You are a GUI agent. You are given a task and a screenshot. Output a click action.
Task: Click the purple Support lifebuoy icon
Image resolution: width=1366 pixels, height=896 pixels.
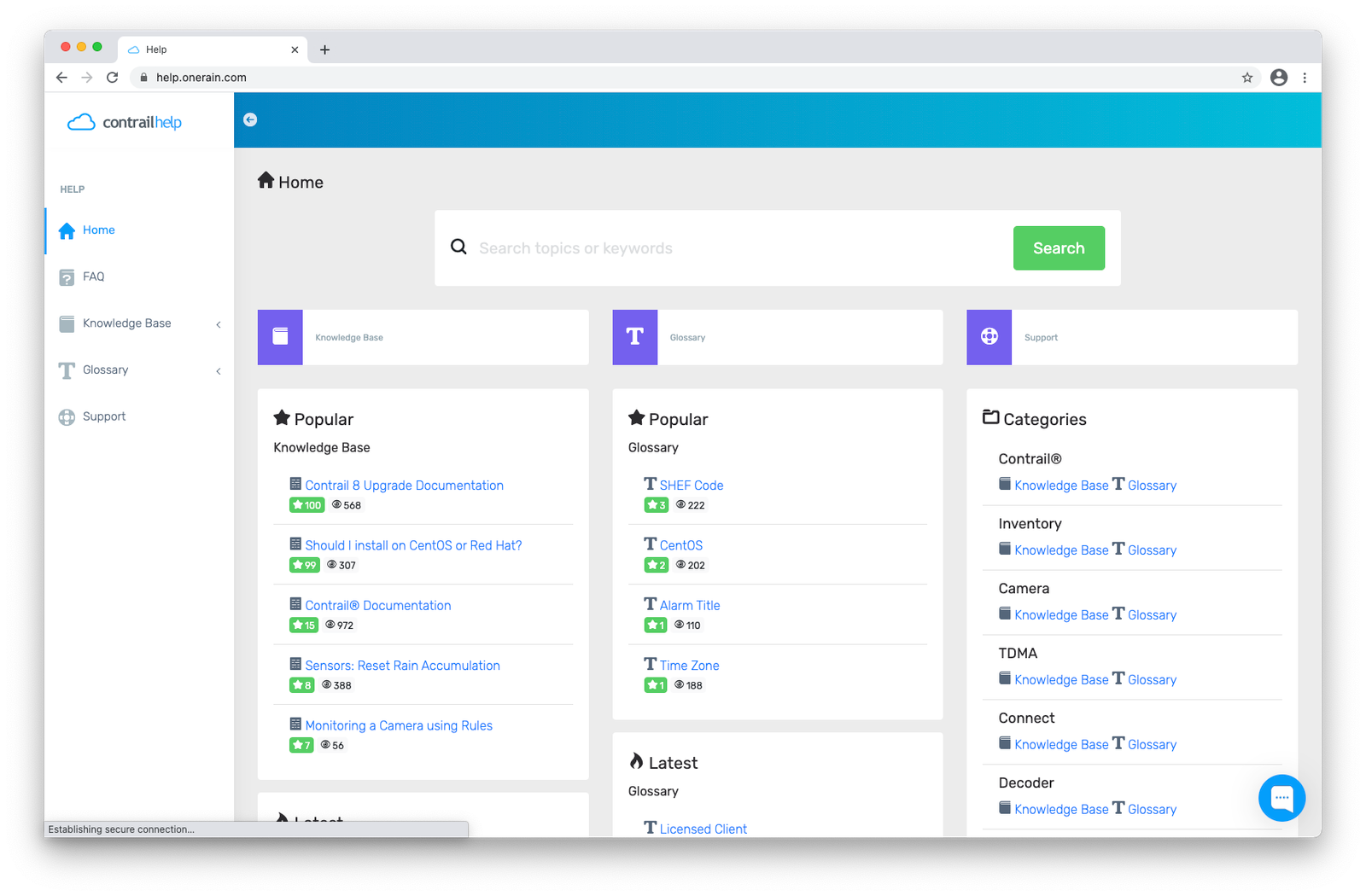click(x=989, y=337)
